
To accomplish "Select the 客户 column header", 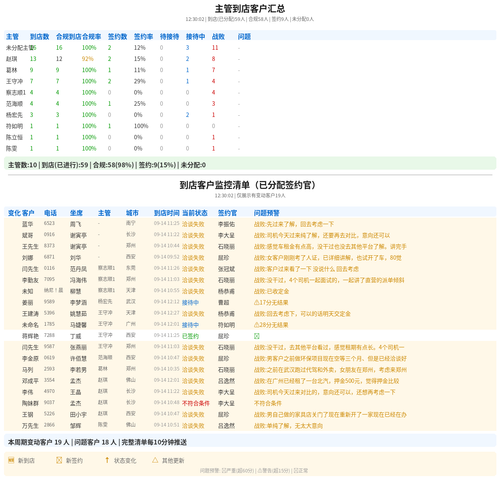I will [28, 213].
